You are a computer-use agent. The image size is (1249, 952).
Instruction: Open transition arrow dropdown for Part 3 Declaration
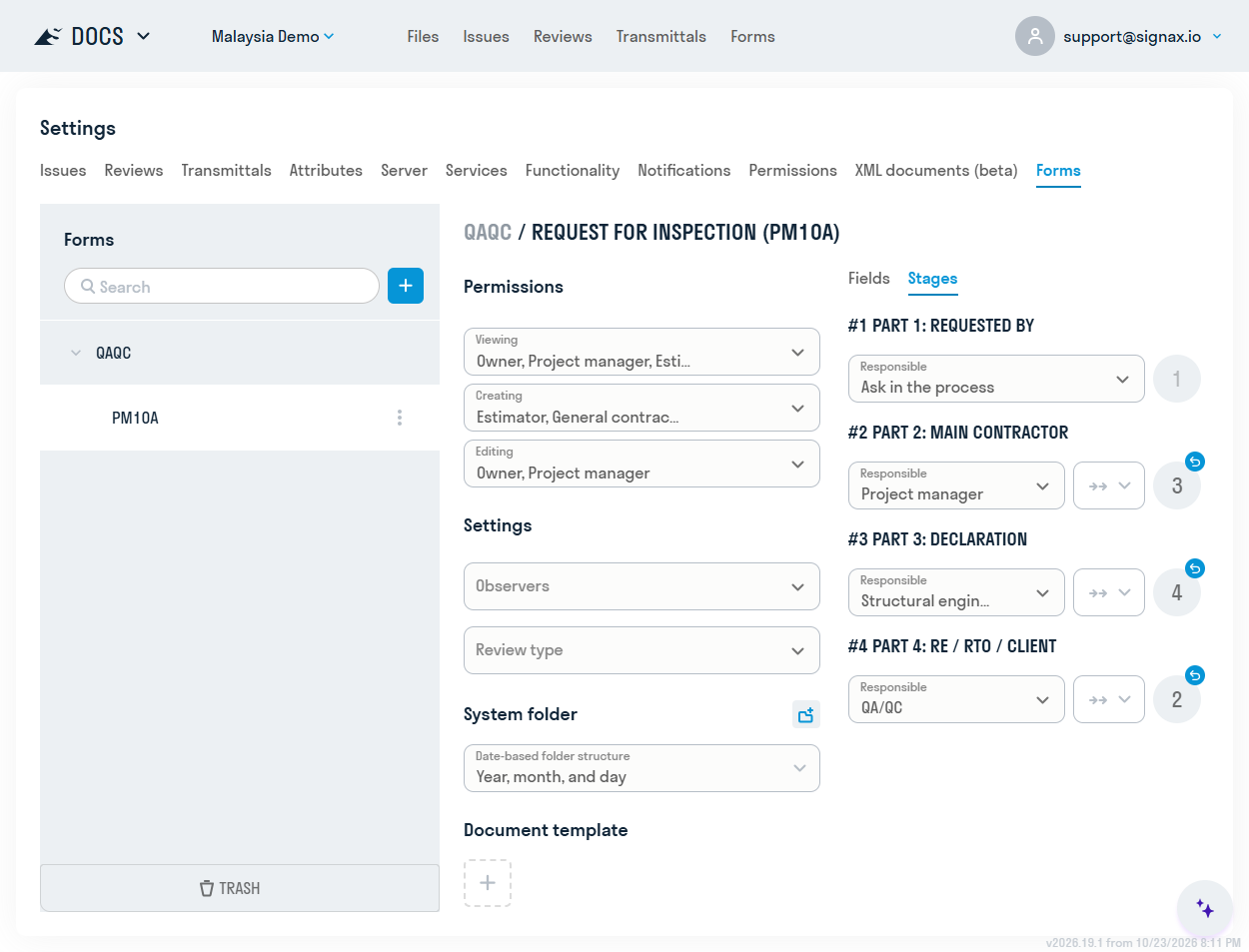(1109, 592)
